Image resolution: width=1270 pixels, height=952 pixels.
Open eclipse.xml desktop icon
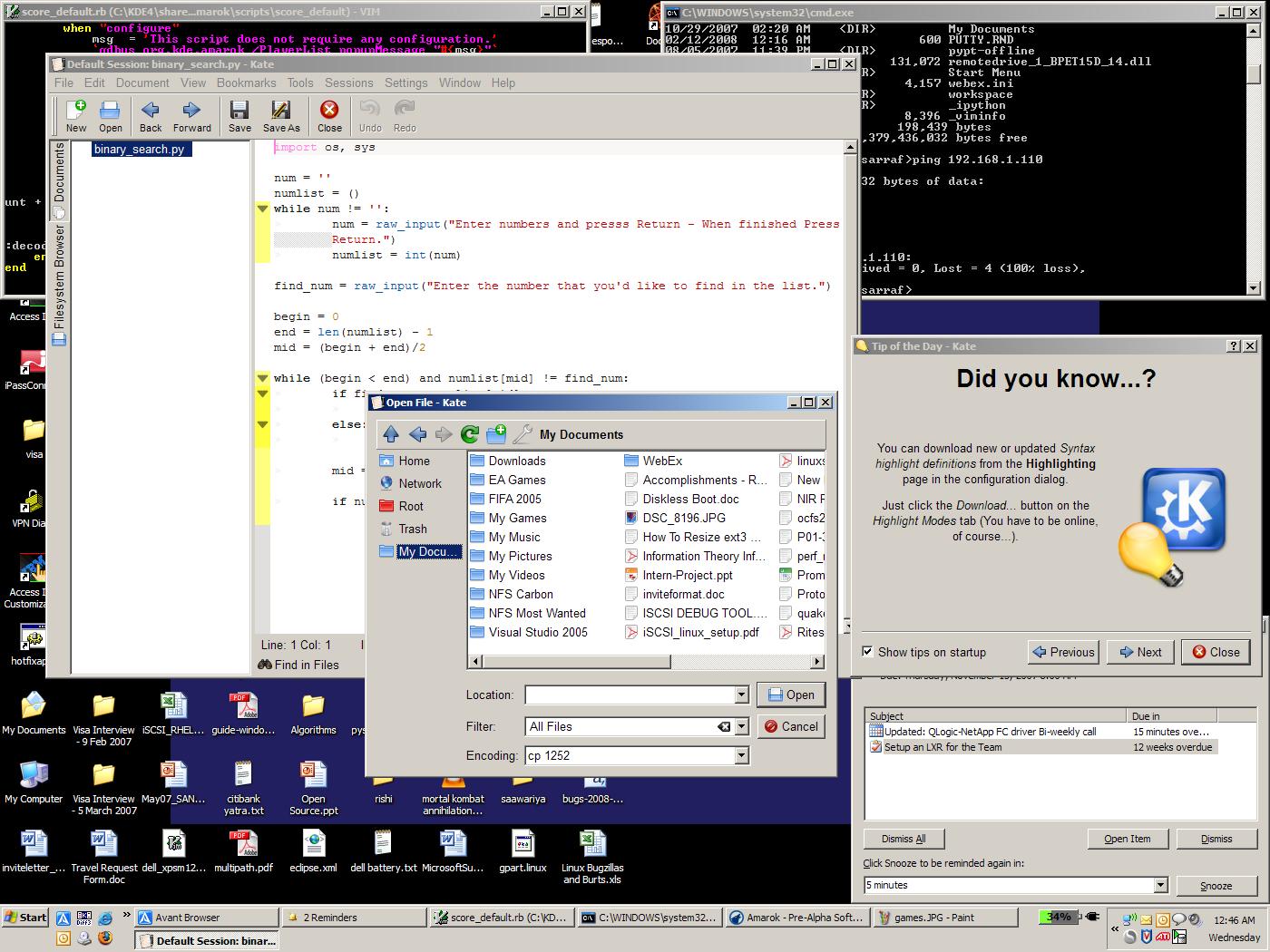[313, 850]
